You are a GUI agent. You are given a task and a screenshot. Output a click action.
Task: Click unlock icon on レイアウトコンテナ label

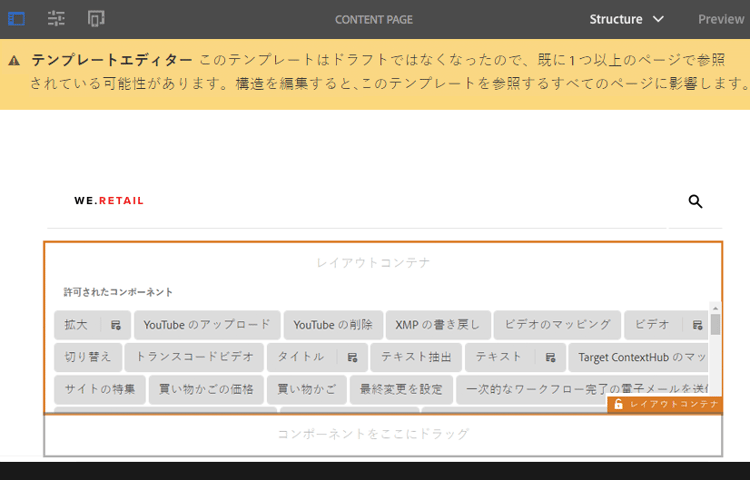(x=618, y=404)
